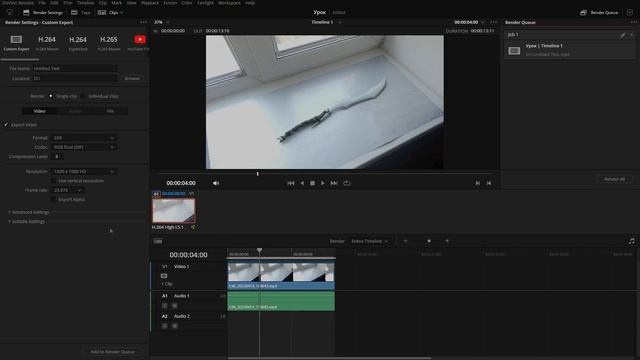The width and height of the screenshot is (640, 360).
Task: Switch to the Video settings tab
Action: tap(40, 111)
